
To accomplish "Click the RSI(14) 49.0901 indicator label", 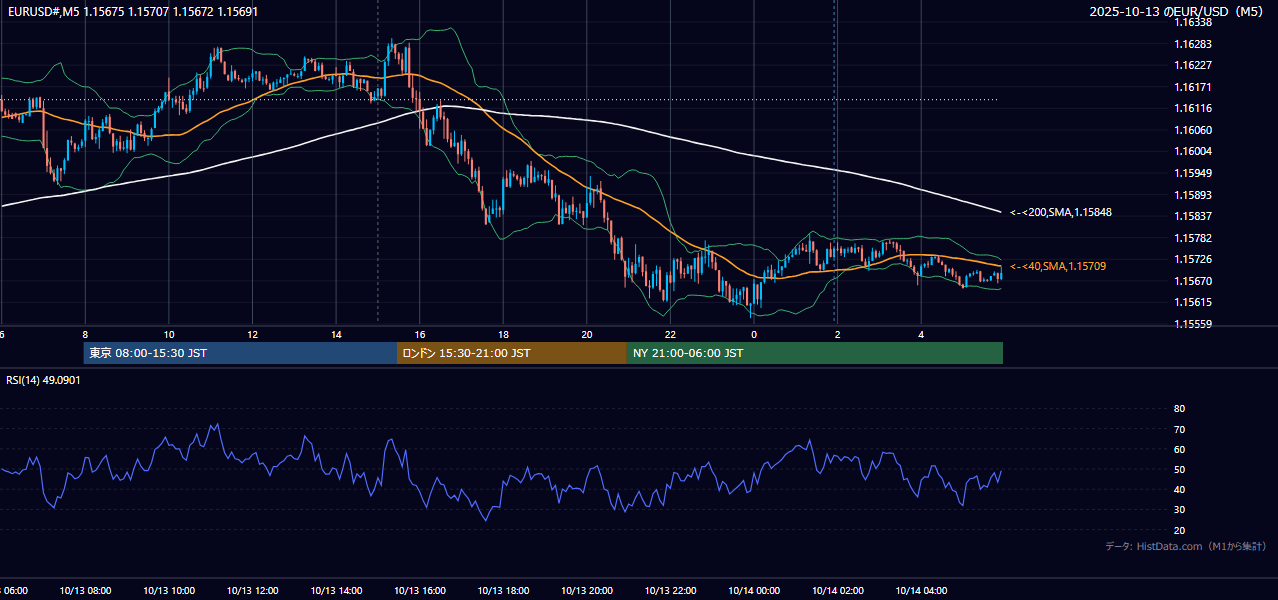I will (x=43, y=380).
